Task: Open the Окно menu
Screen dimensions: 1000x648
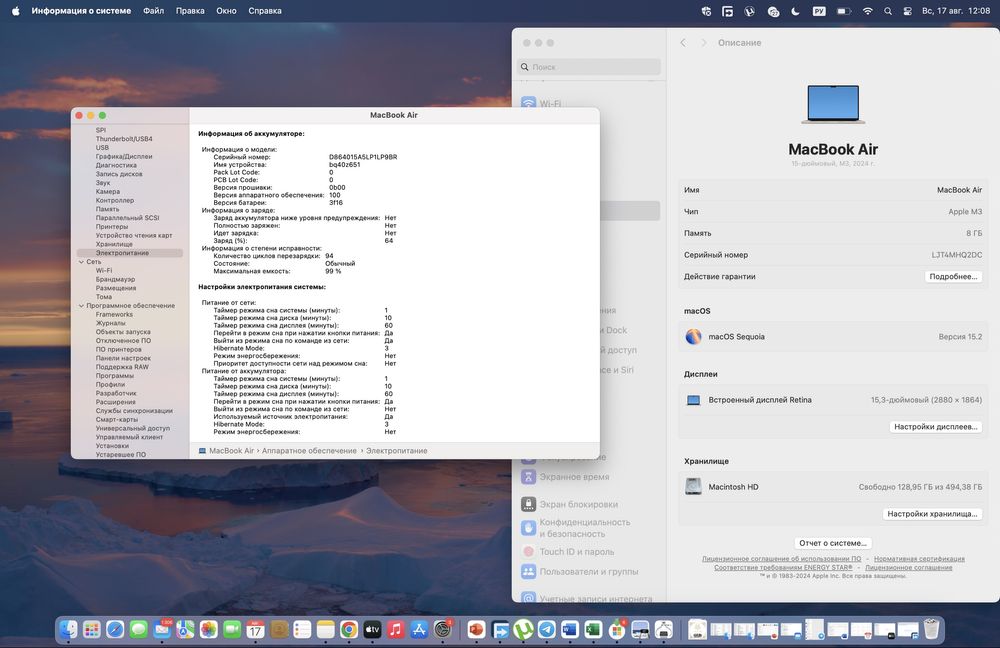Action: click(226, 11)
